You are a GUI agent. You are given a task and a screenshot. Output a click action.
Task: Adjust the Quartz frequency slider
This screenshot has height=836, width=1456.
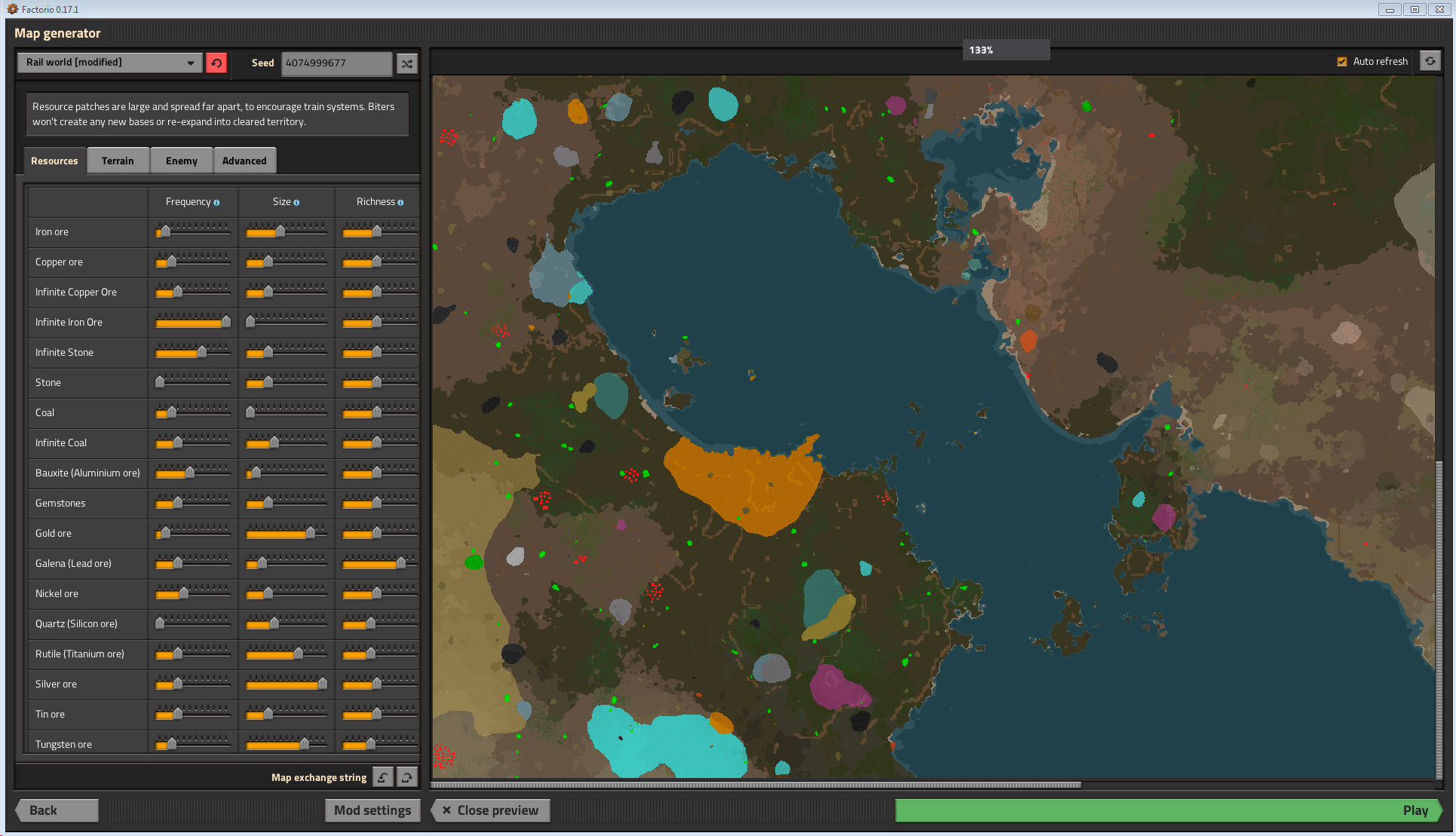point(192,623)
